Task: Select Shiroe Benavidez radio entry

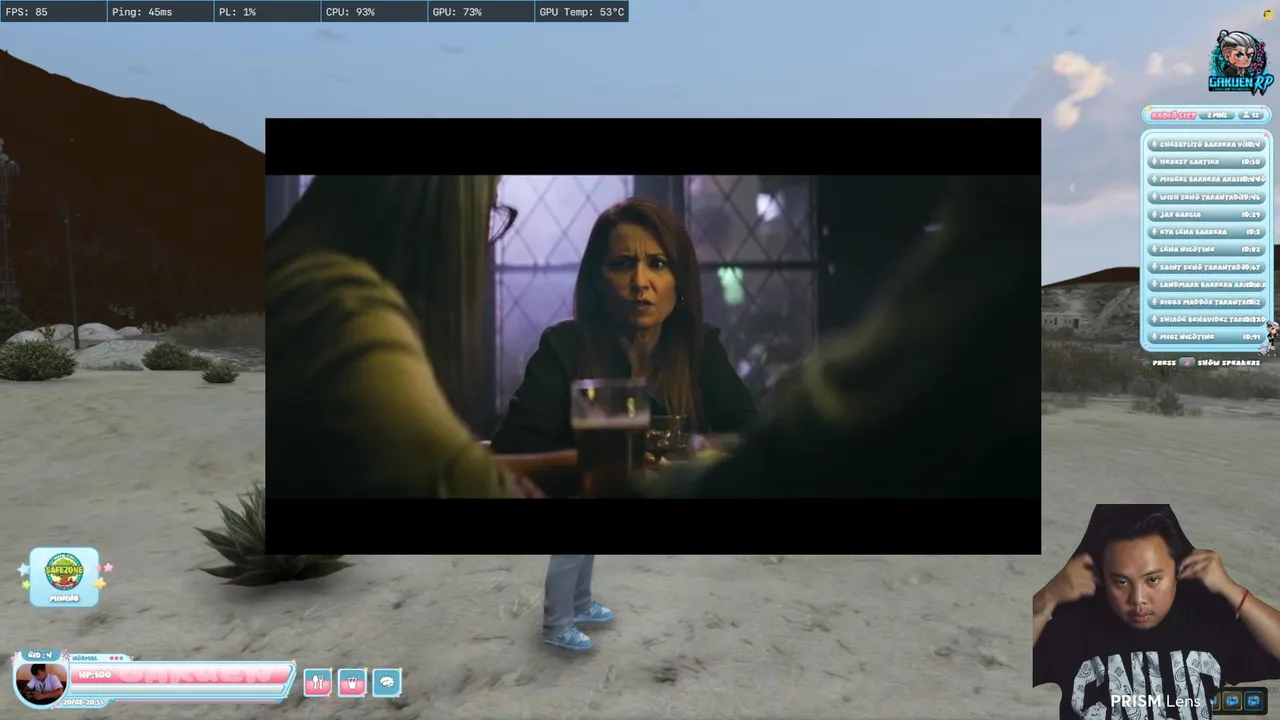Action: click(1207, 320)
